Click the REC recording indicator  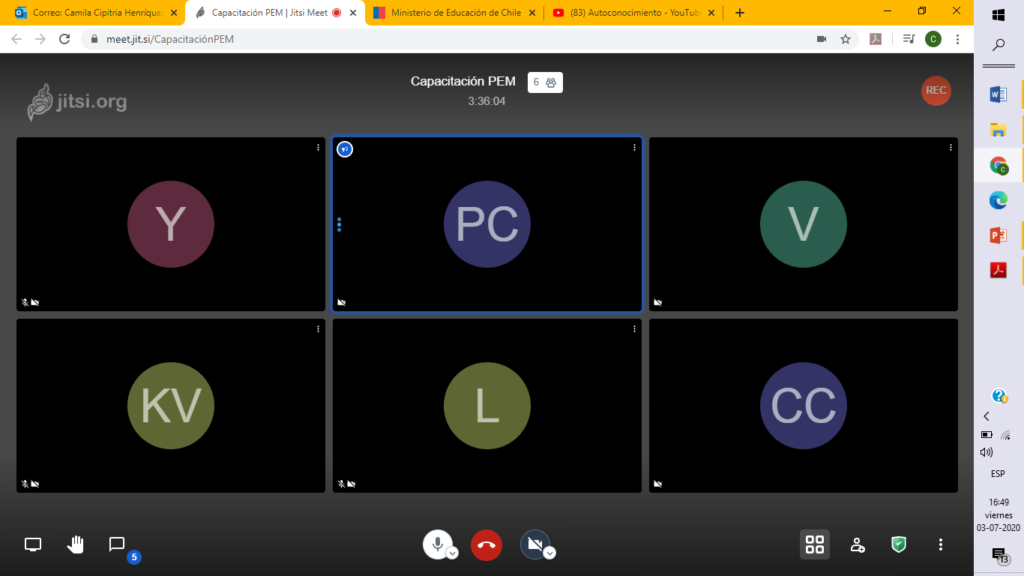[x=935, y=90]
